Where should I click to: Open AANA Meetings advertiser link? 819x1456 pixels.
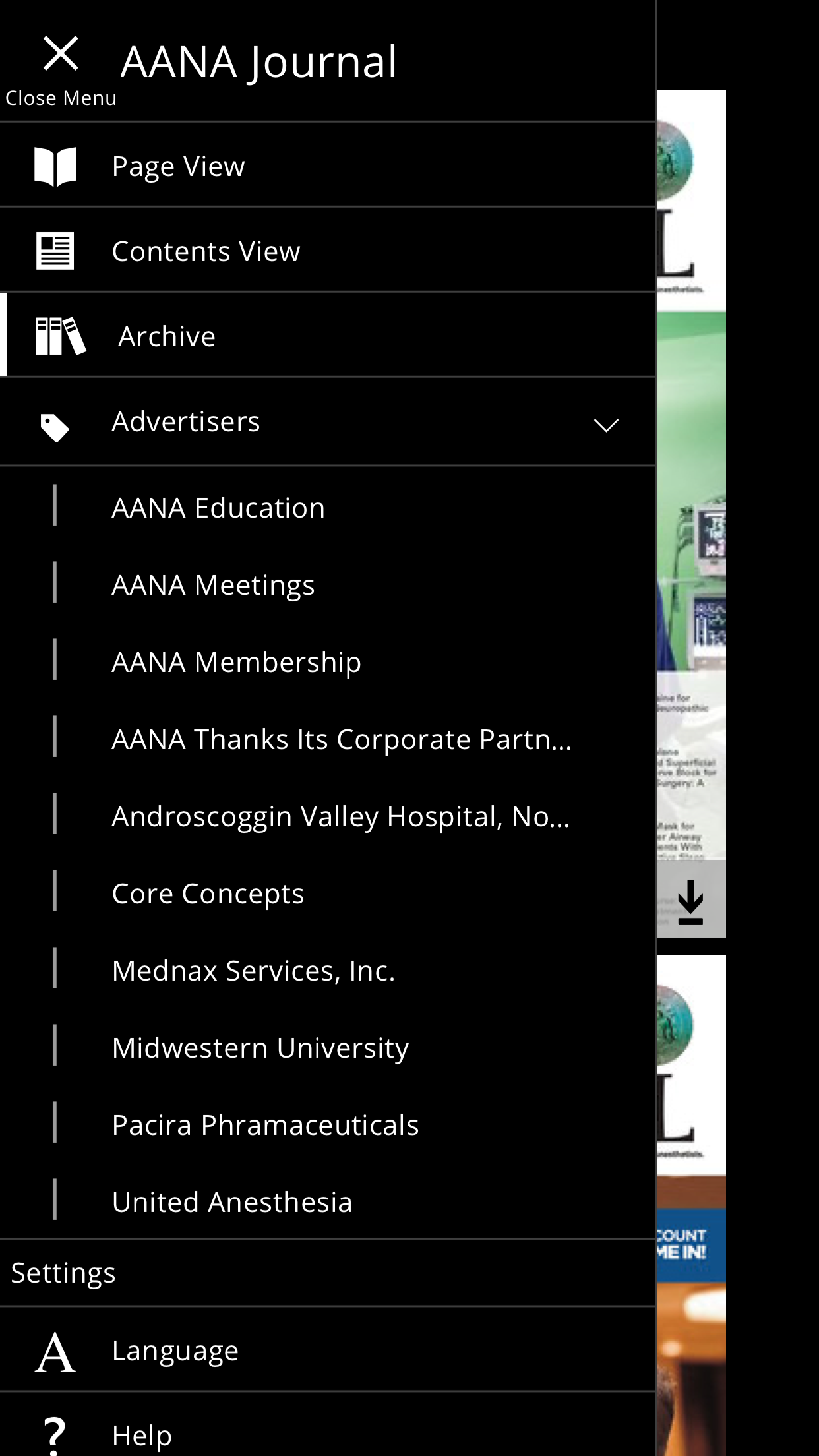(x=213, y=585)
